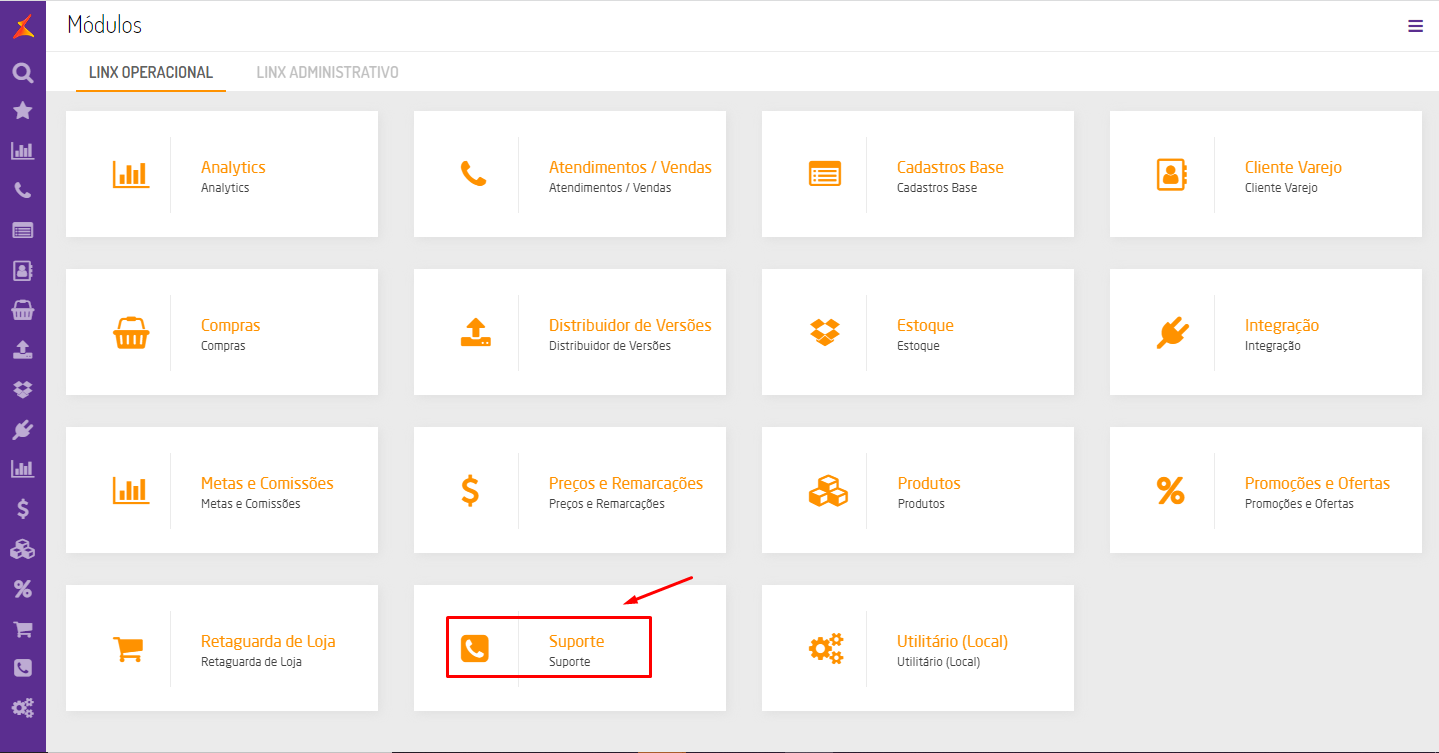Click the Distribuidor de Versões upload sidebar icon
The width and height of the screenshot is (1439, 753).
point(22,350)
